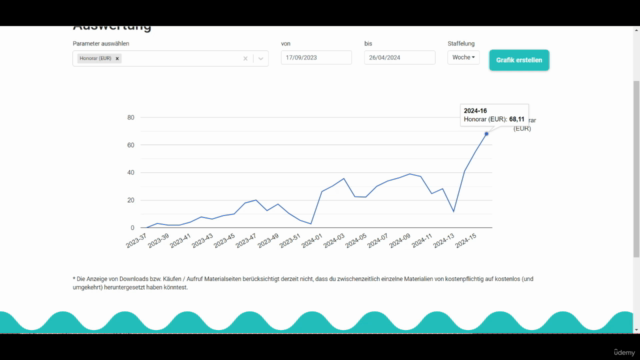
Task: Open the Staffelung Woche dropdown
Action: coord(463,58)
